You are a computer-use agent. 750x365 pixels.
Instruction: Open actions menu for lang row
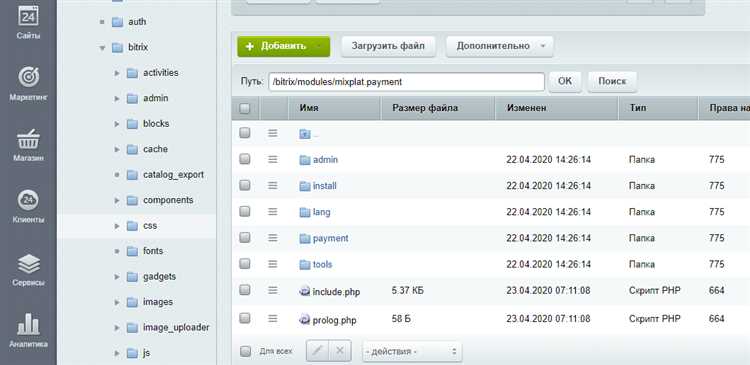(x=273, y=211)
